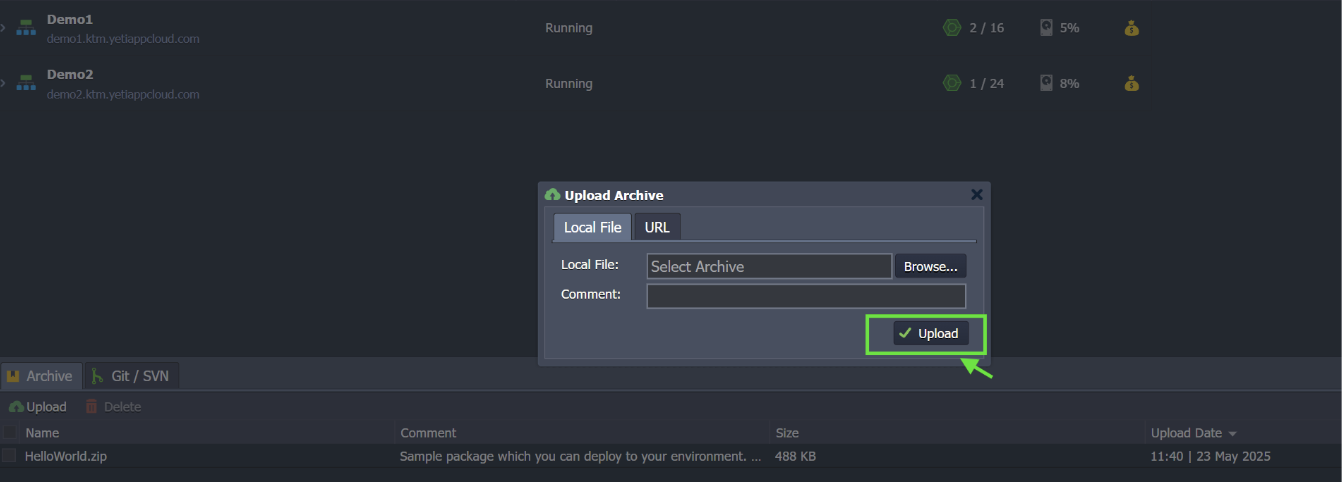The width and height of the screenshot is (1344, 482).
Task: Click the Select Archive file field
Action: pos(769,266)
